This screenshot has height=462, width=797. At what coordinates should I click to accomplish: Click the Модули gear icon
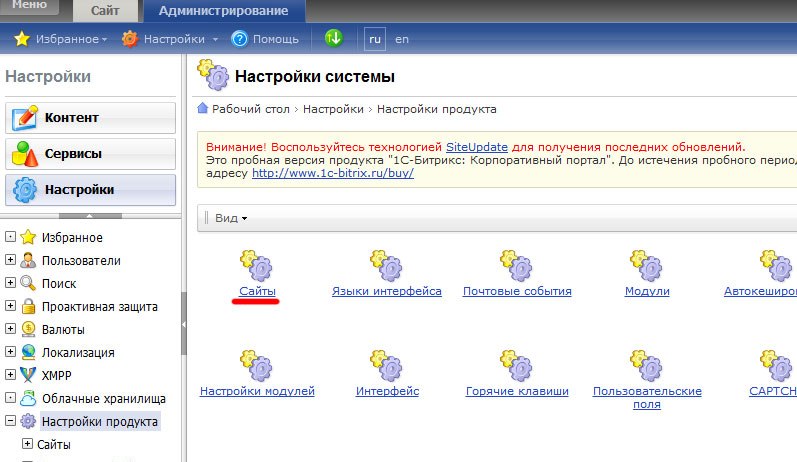pos(647,266)
